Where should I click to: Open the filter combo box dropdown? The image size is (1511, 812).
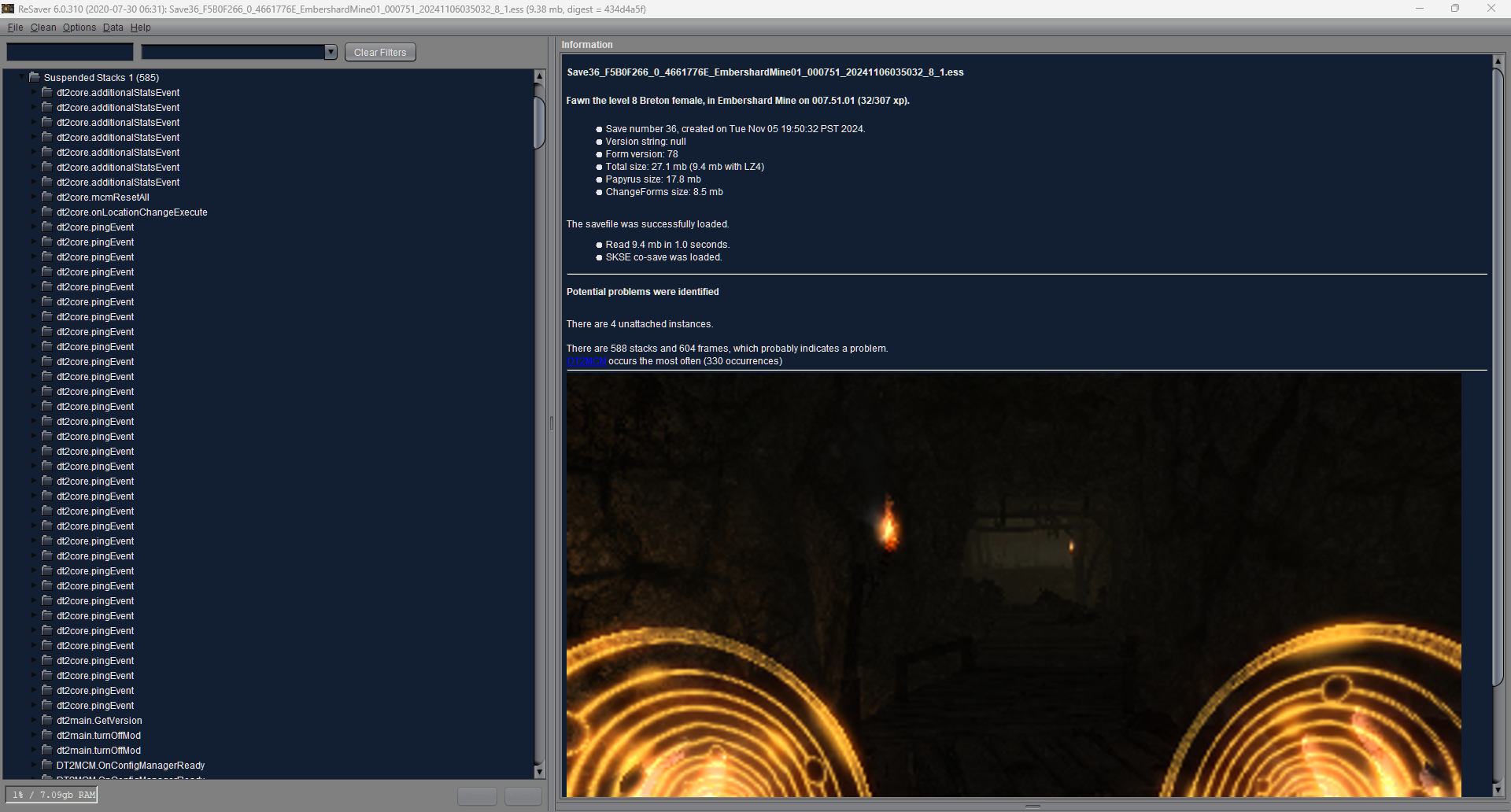click(330, 52)
